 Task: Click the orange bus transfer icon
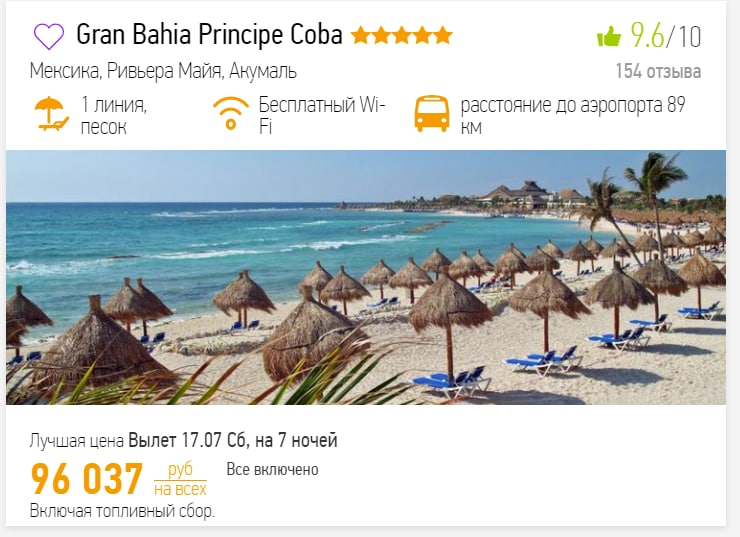pos(432,113)
